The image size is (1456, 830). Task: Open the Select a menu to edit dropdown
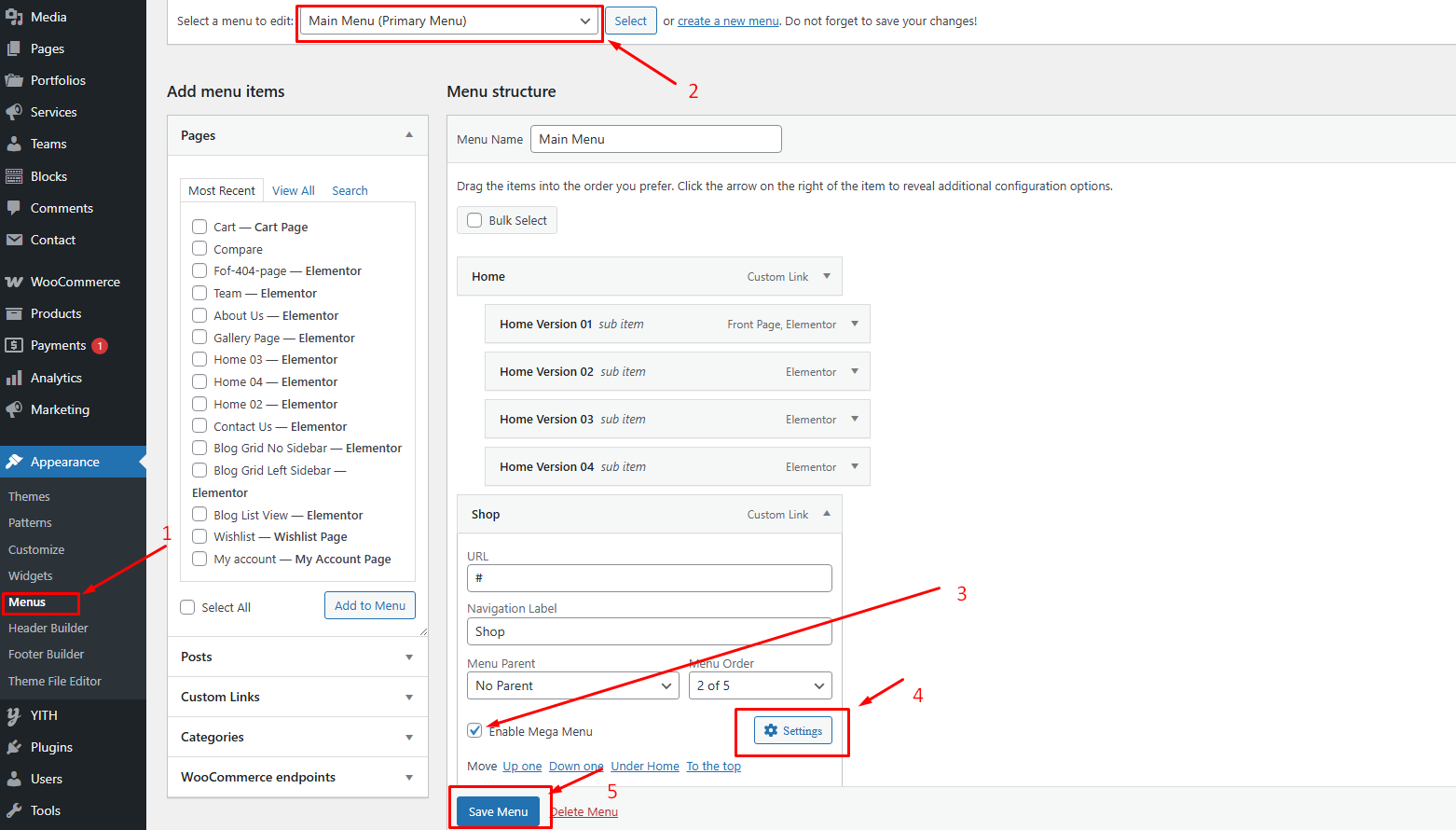tap(449, 21)
